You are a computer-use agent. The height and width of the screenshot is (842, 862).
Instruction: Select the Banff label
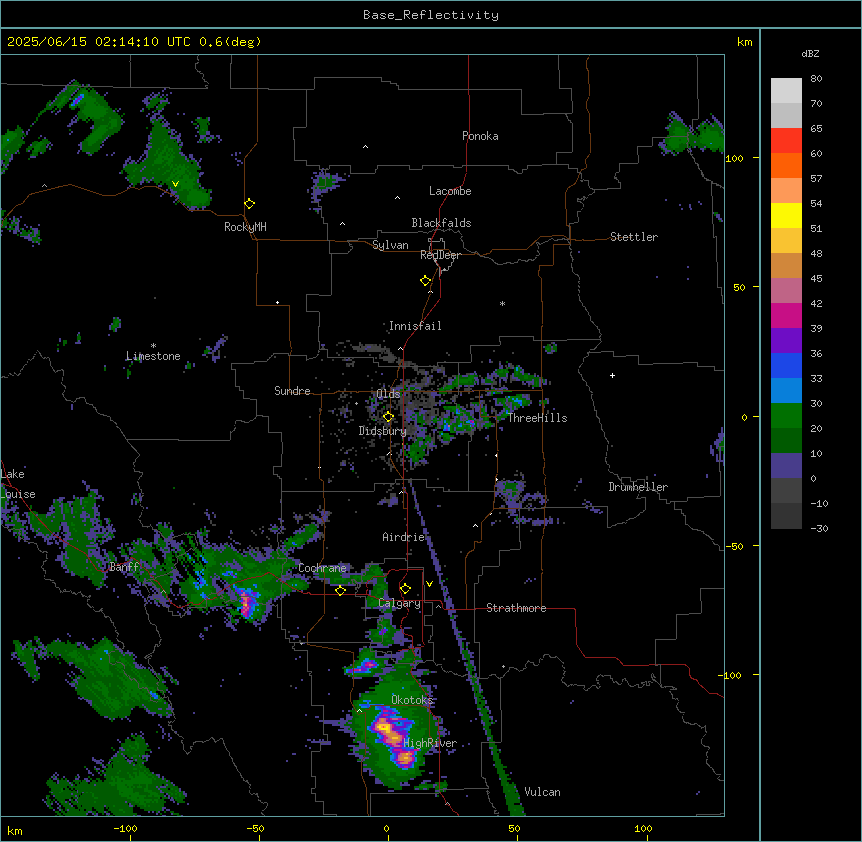[x=124, y=567]
